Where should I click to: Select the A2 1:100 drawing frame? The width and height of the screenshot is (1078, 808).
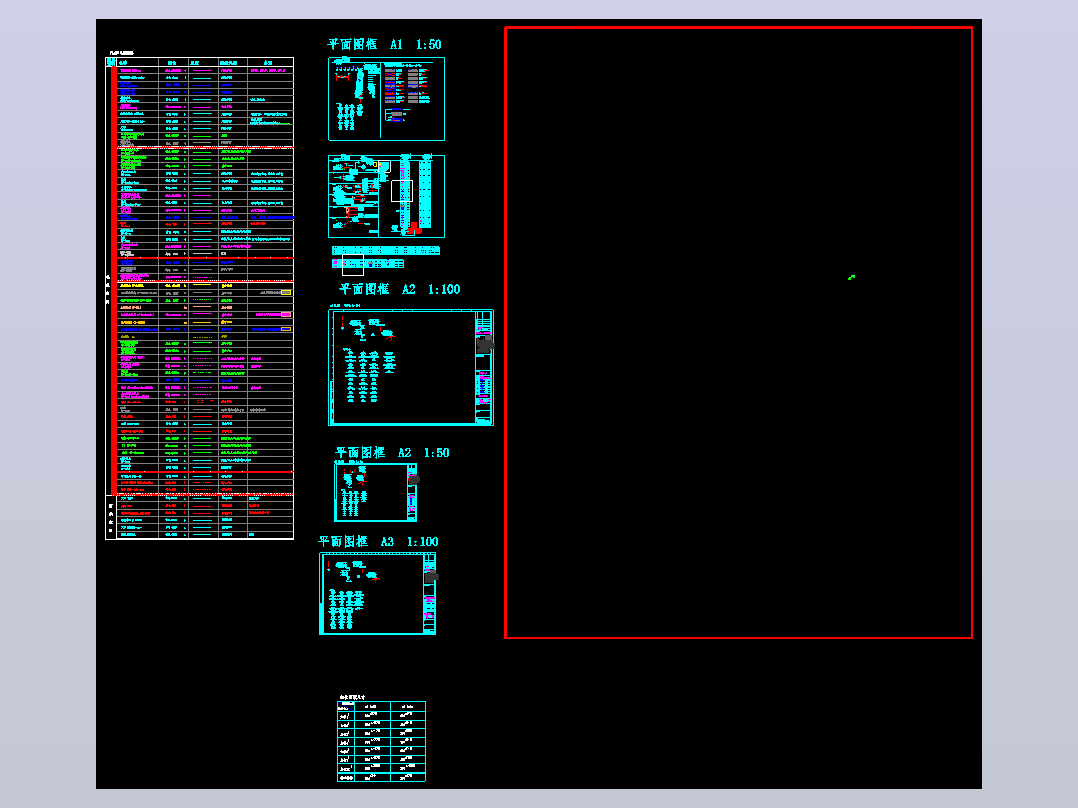coord(411,367)
